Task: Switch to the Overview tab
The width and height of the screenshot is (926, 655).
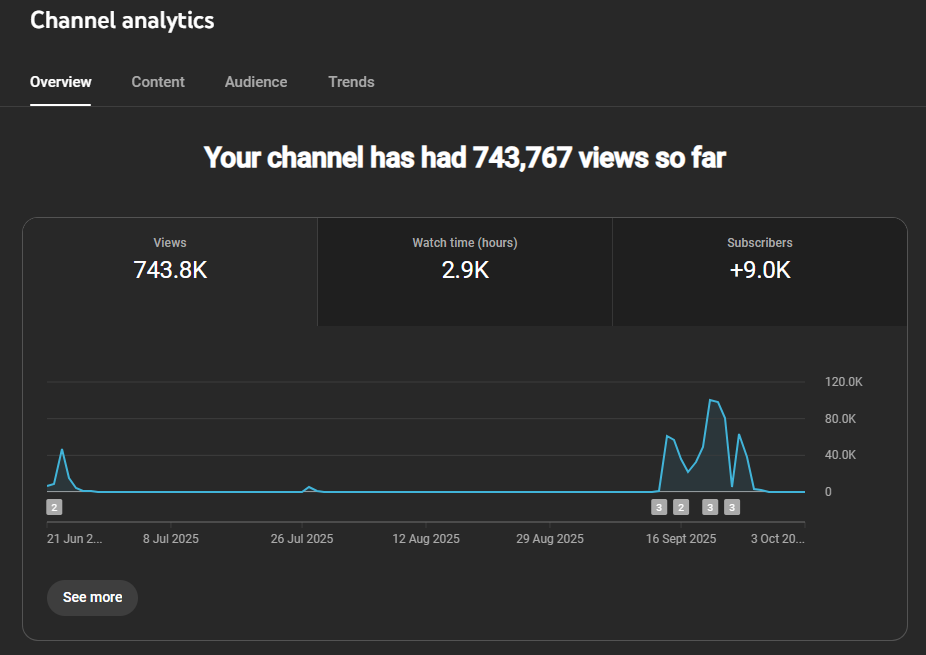Action: 60,82
